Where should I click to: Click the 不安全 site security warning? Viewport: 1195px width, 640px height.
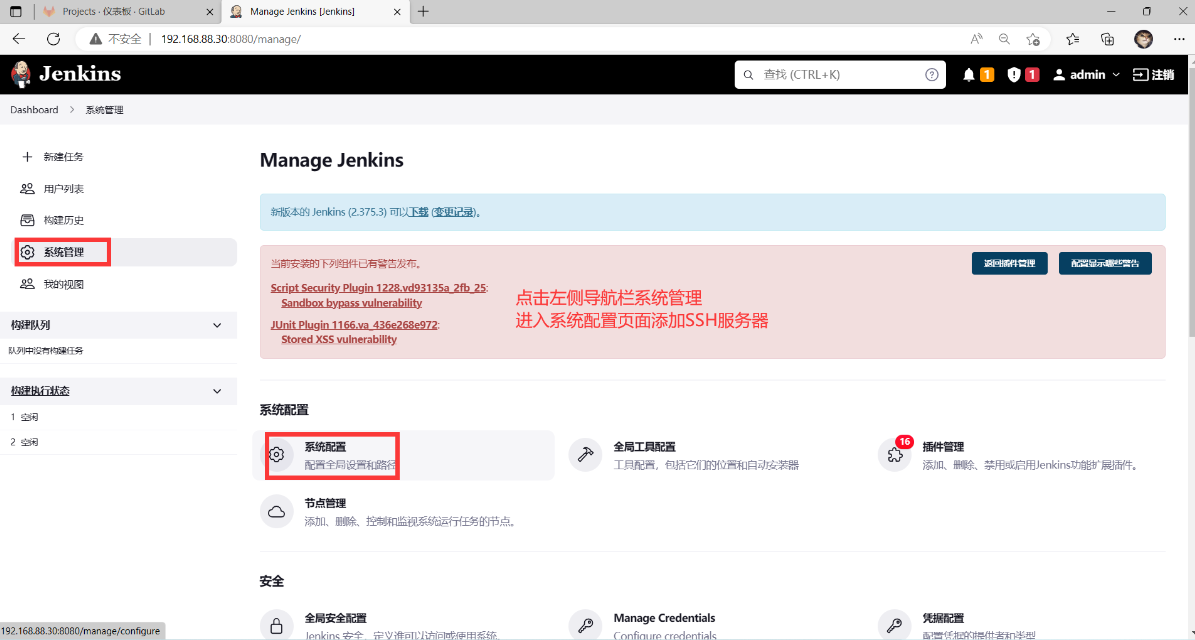[115, 39]
